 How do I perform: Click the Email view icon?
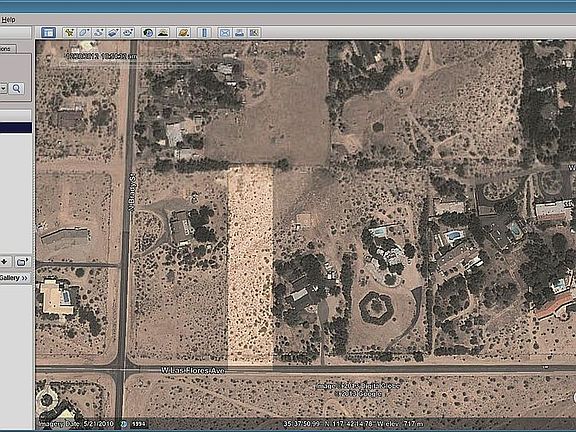click(x=225, y=33)
